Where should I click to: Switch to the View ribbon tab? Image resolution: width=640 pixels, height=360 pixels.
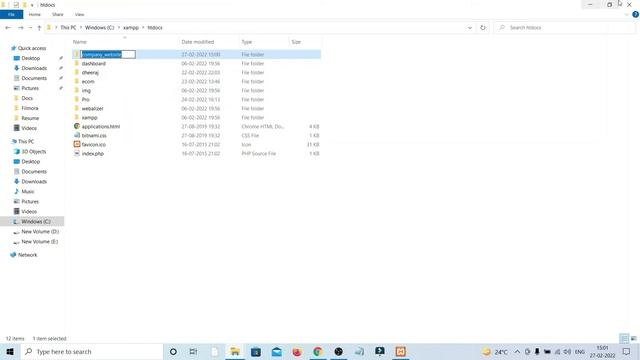click(80, 14)
